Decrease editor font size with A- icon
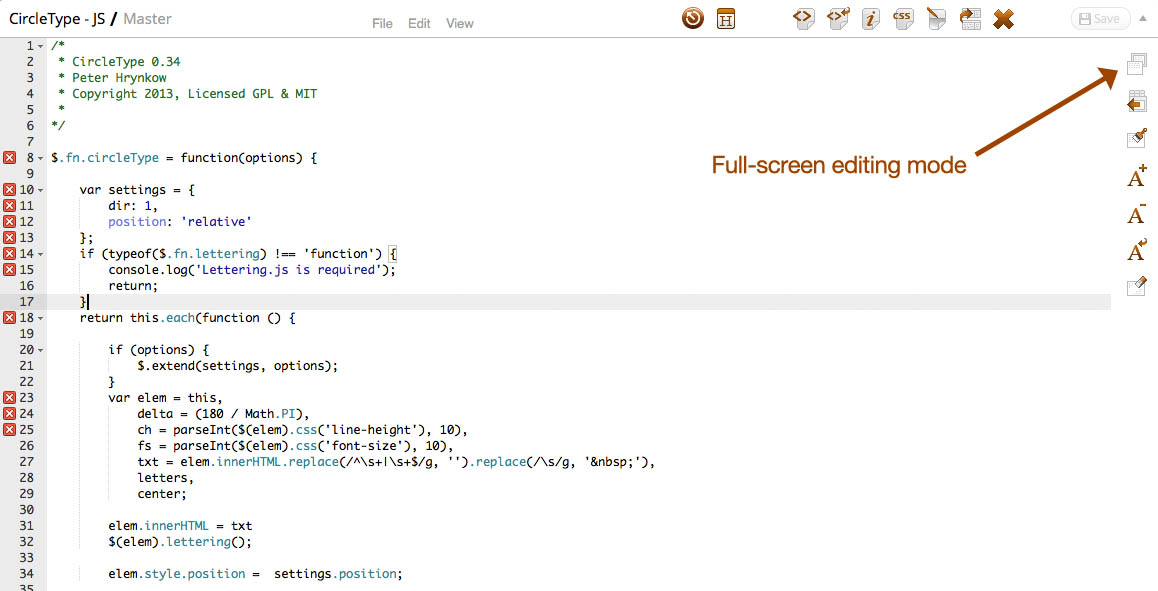This screenshot has width=1158, height=591. [1136, 213]
